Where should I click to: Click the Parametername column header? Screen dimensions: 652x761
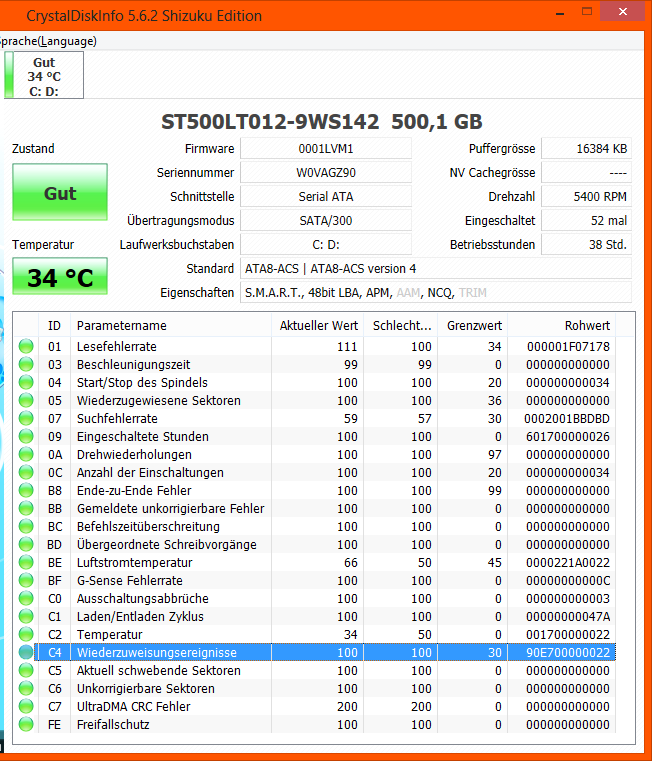pos(171,325)
